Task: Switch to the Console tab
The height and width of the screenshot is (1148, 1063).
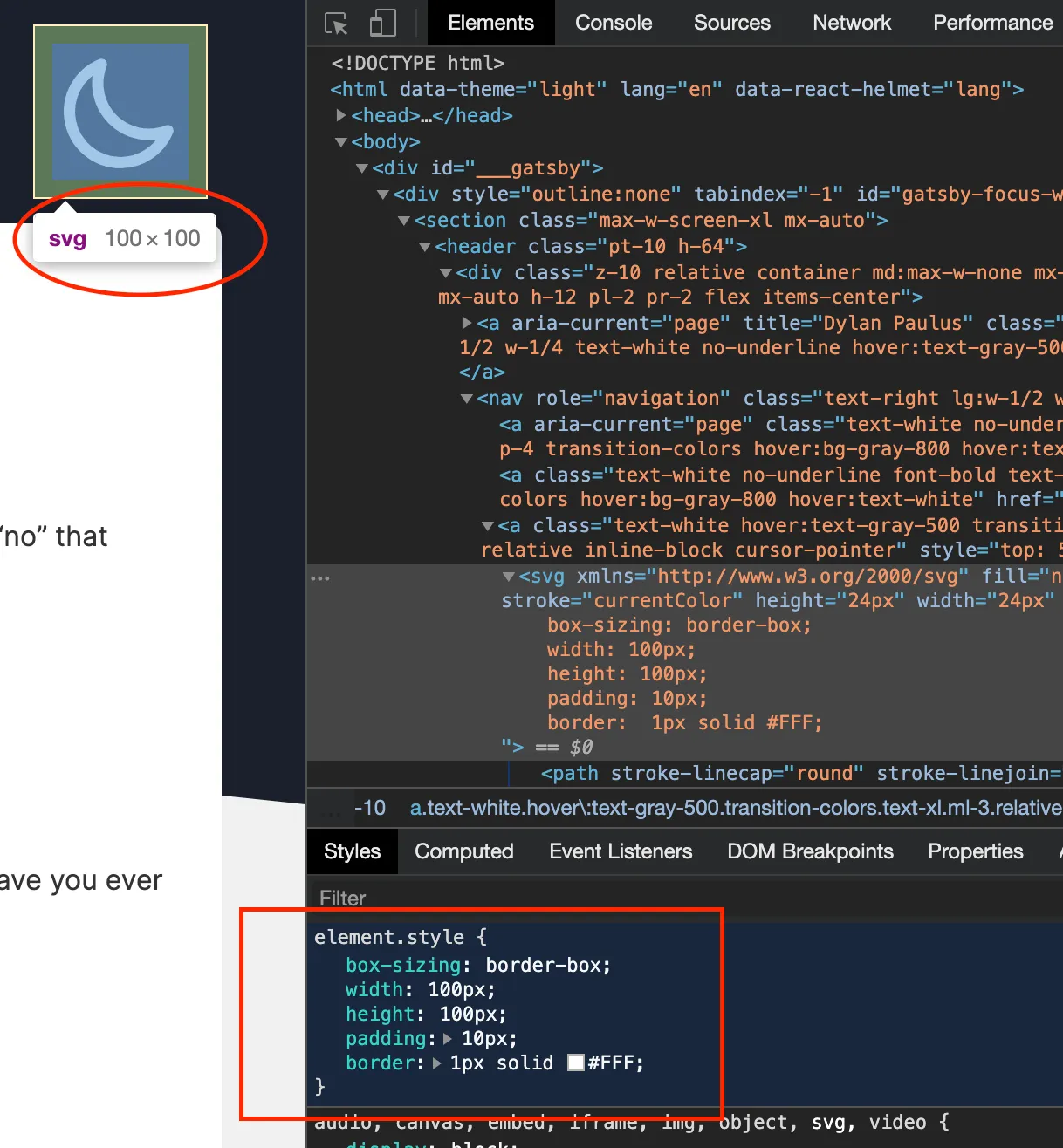Action: [x=613, y=23]
